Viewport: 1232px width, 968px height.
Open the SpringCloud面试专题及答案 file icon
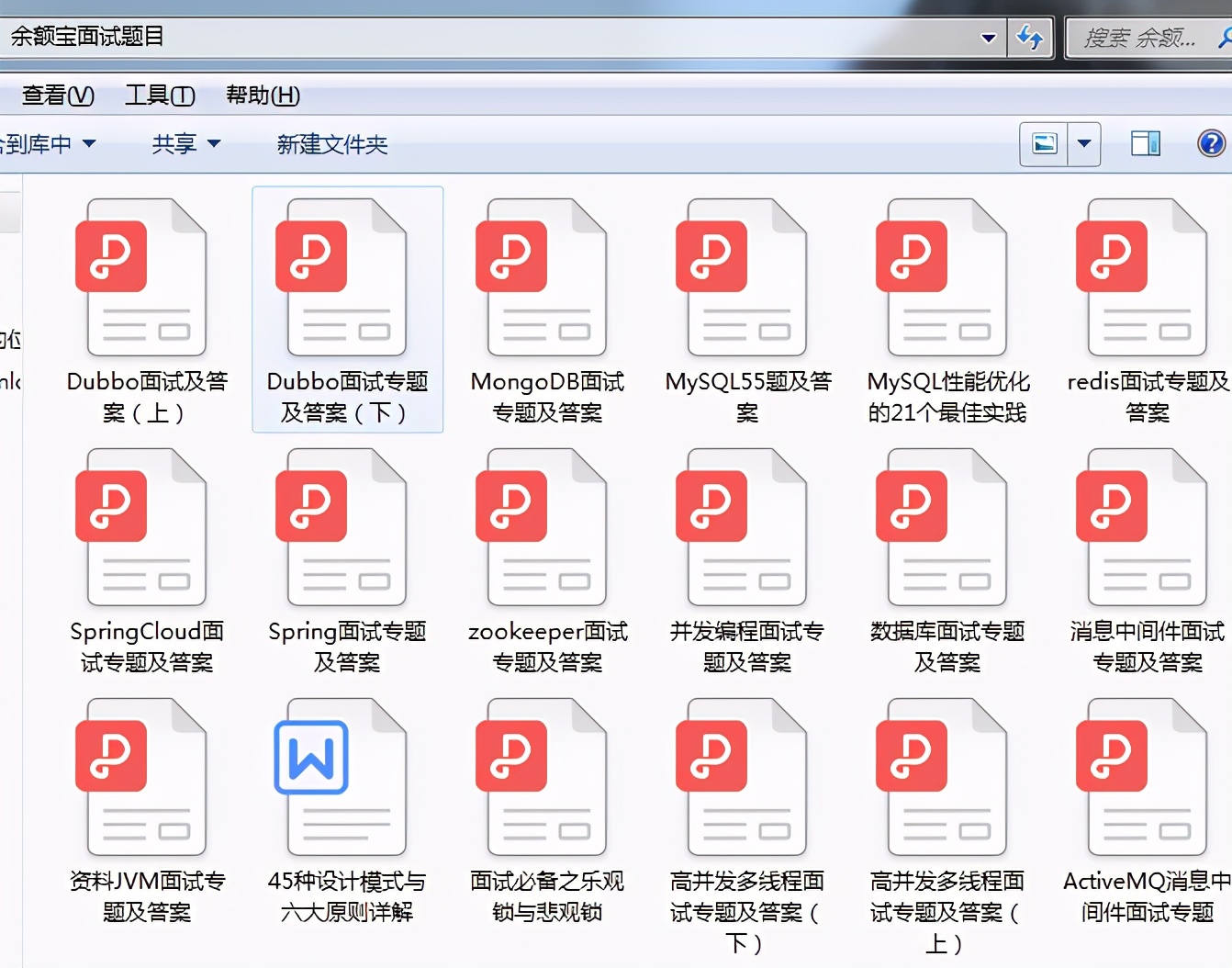141,527
